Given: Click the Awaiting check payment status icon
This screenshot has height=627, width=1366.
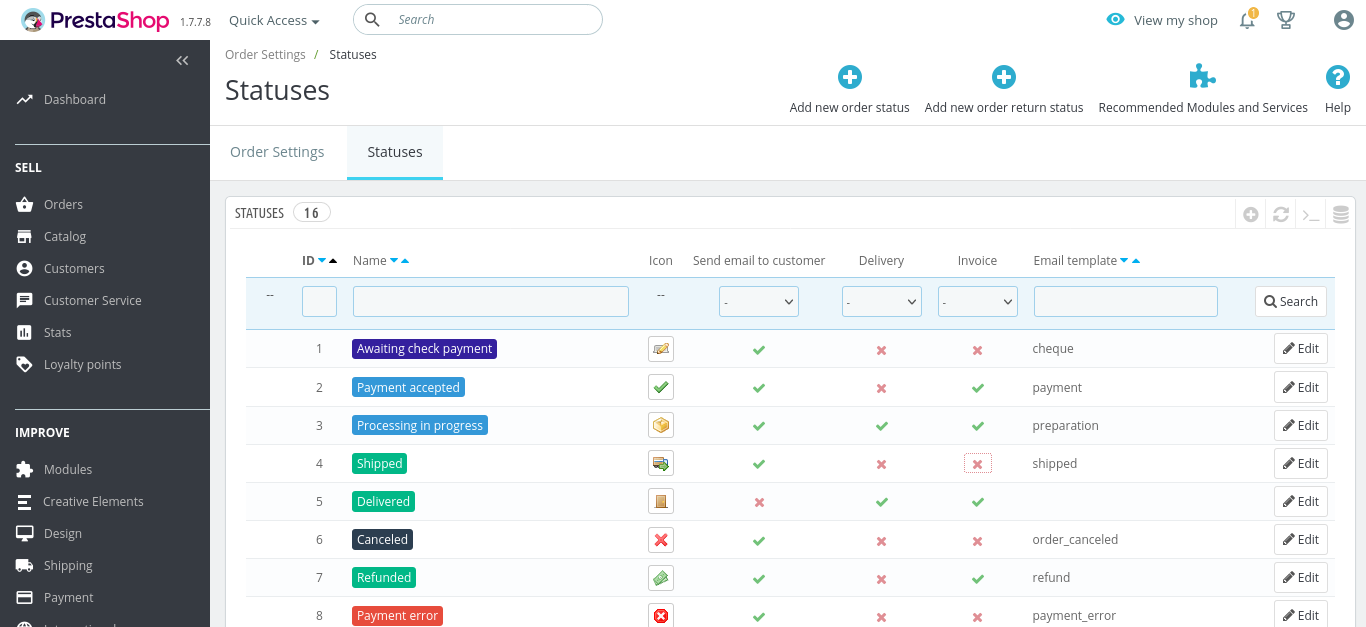Looking at the screenshot, I should 661,349.
